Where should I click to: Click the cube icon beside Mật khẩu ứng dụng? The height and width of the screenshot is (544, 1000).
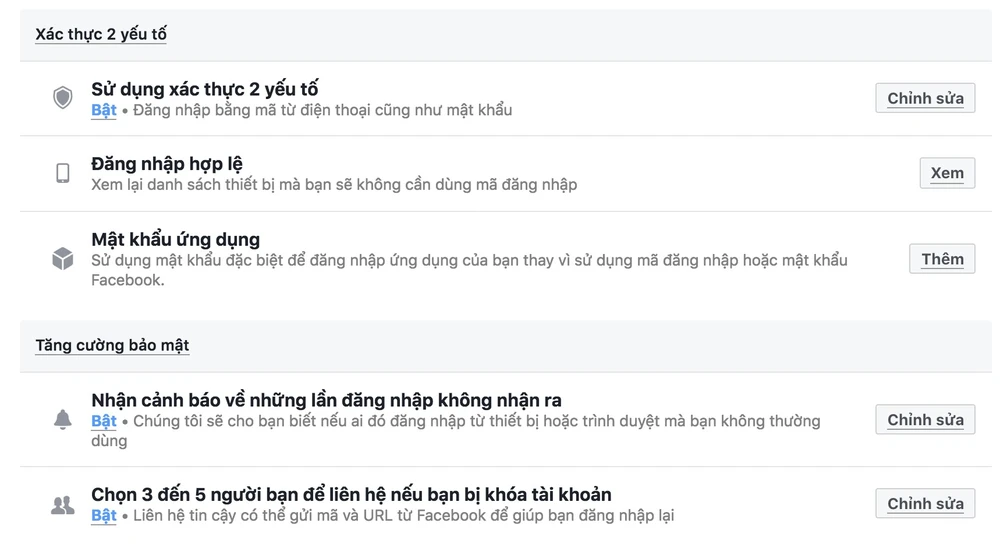pos(63,259)
